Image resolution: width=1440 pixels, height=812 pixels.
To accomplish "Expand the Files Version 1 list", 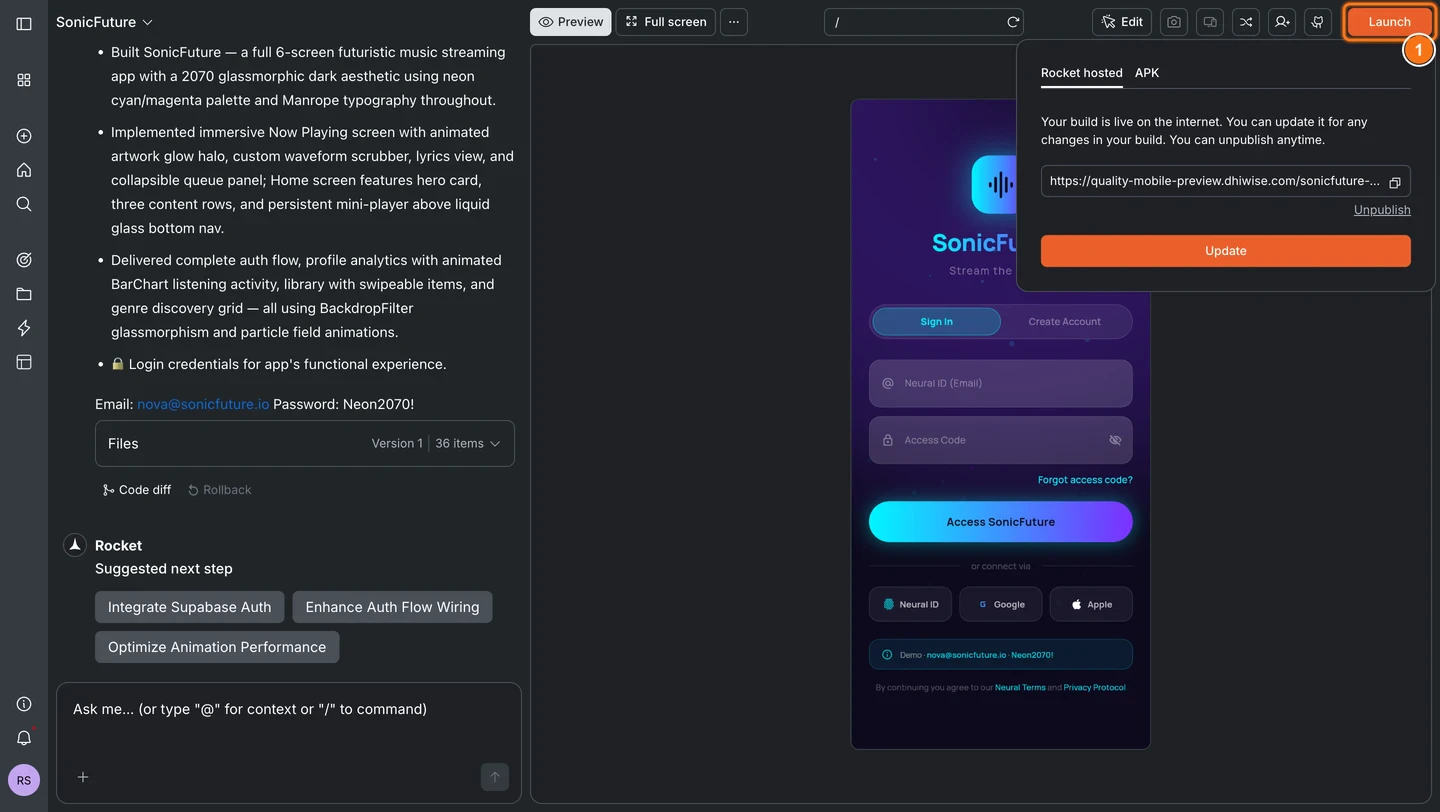I will pyautogui.click(x=496, y=443).
